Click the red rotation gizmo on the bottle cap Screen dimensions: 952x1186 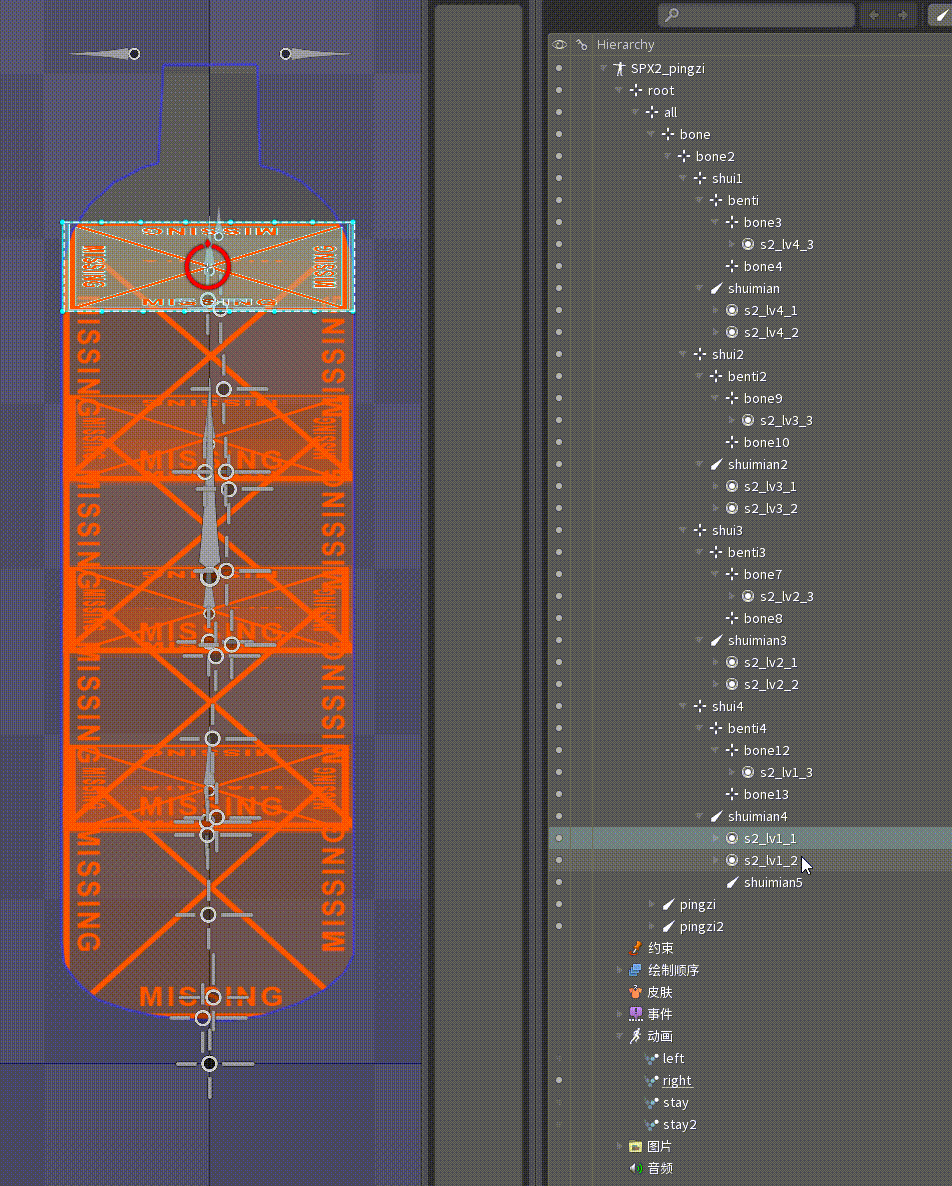pyautogui.click(x=207, y=268)
